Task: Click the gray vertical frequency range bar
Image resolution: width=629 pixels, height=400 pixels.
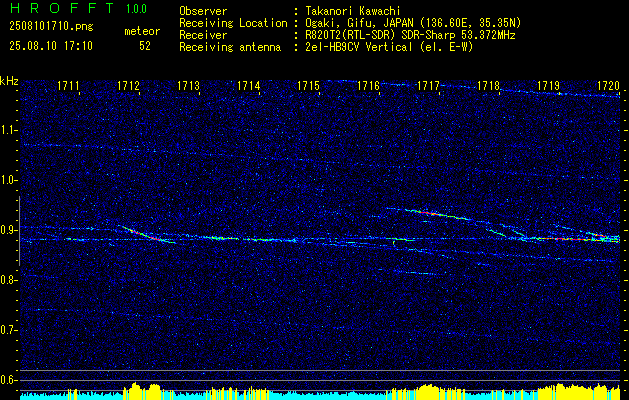Action: (x=19, y=231)
